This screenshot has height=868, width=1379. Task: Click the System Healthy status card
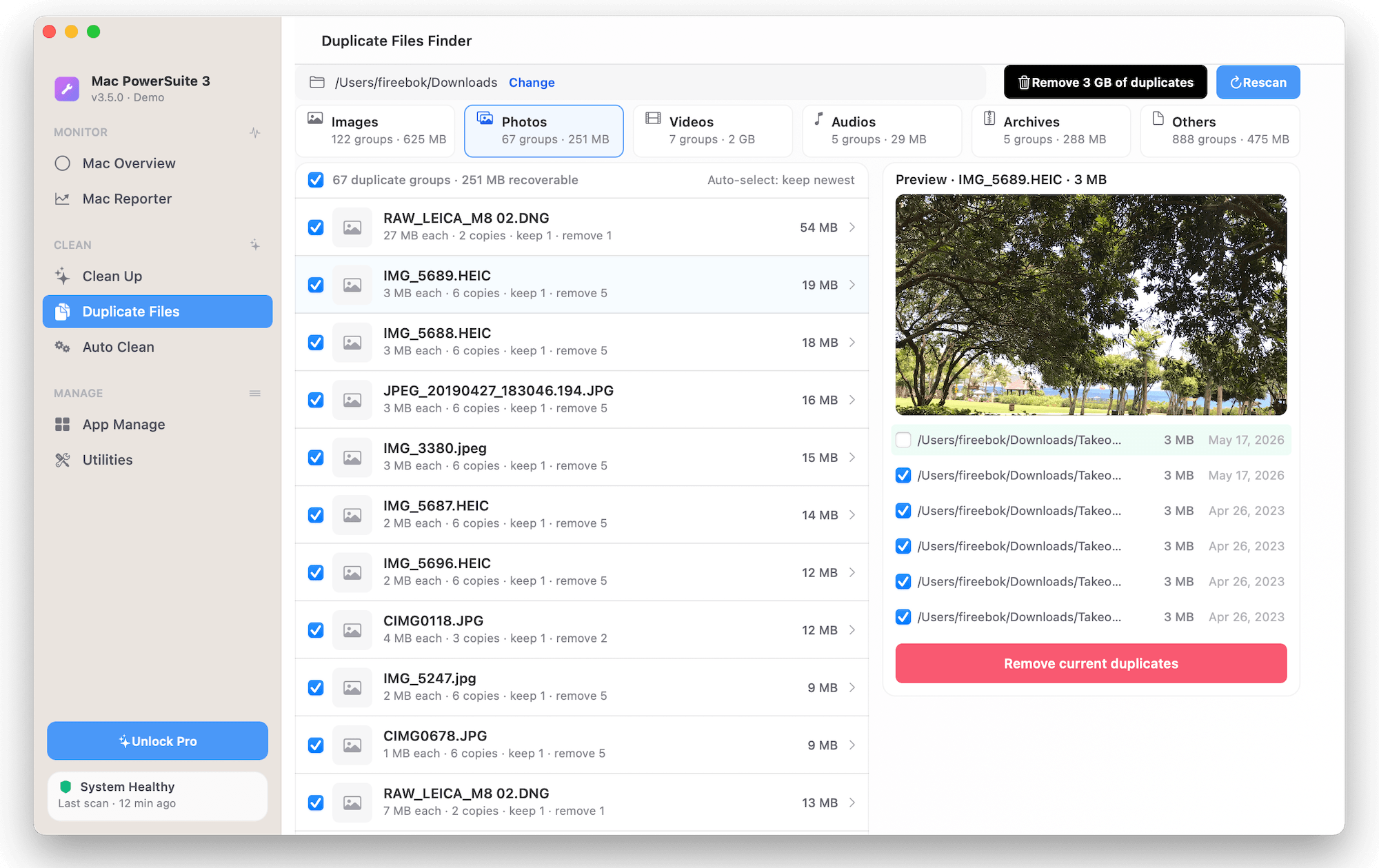point(157,796)
